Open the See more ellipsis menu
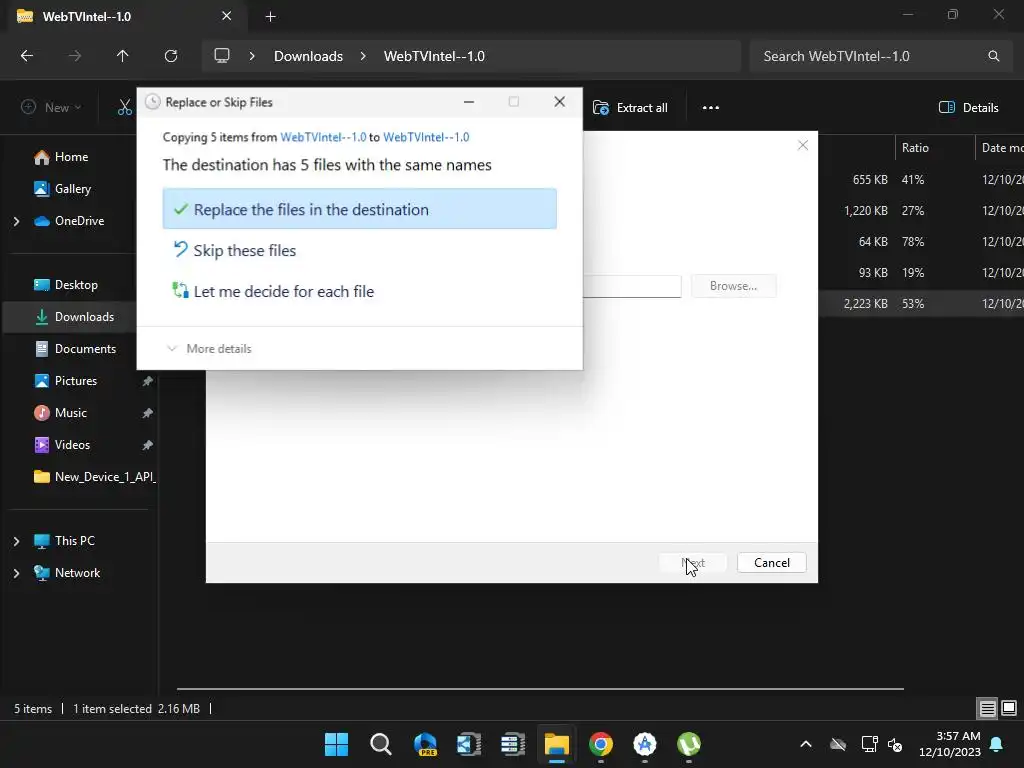Viewport: 1024px width, 768px height. tap(711, 108)
